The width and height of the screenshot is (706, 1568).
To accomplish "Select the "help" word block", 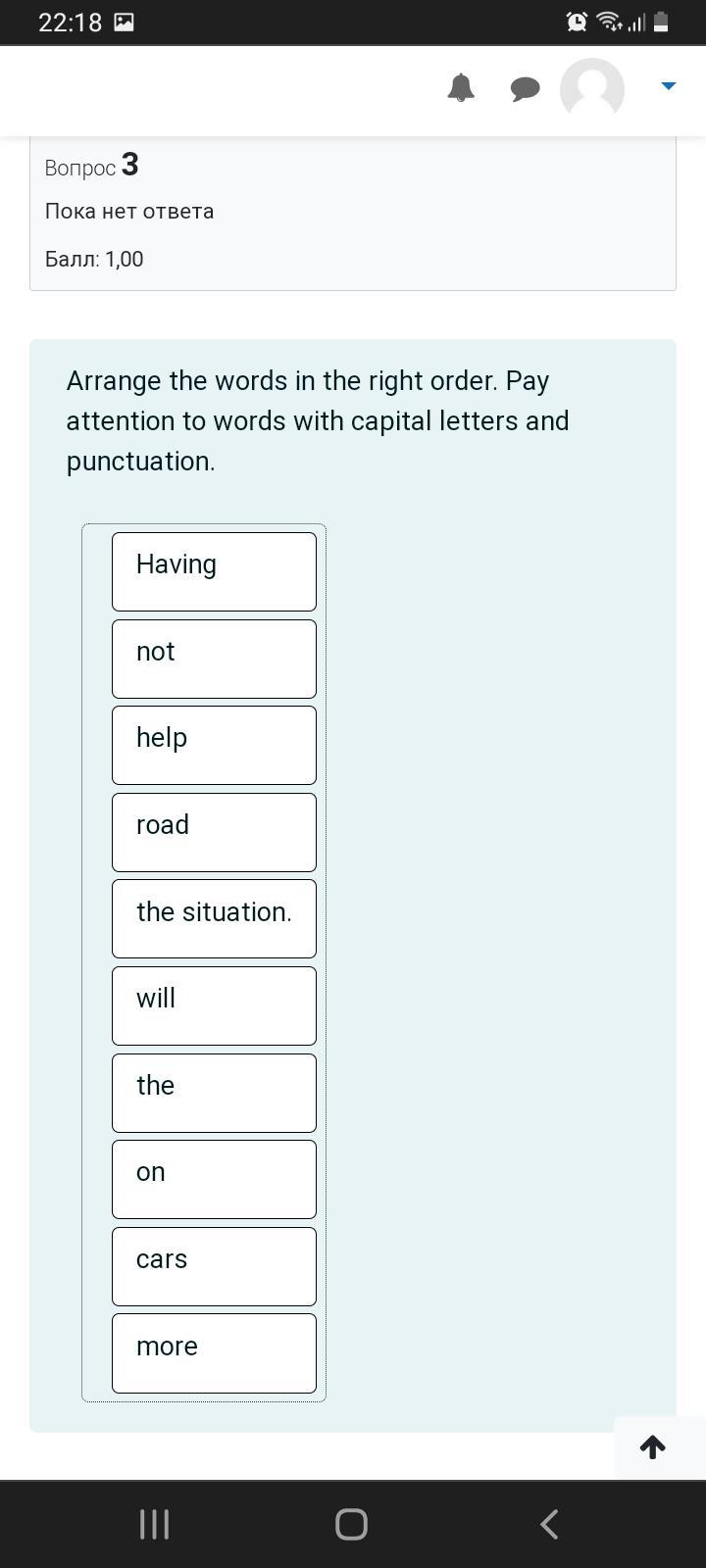I will click(x=214, y=745).
